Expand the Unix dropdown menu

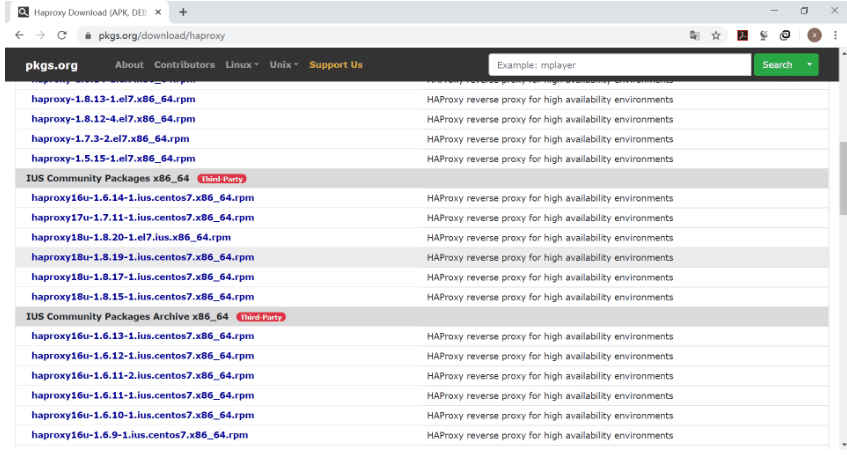pos(284,65)
